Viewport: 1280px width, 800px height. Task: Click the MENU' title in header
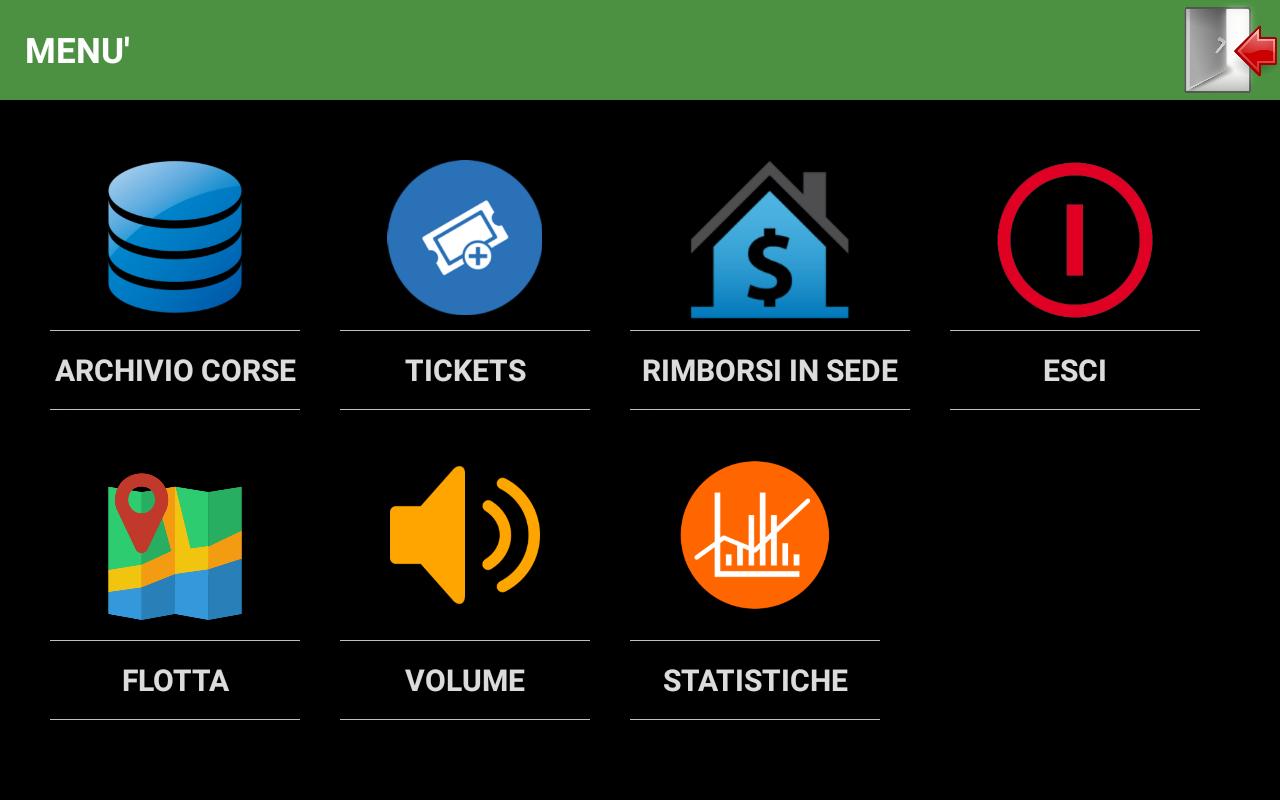[78, 51]
